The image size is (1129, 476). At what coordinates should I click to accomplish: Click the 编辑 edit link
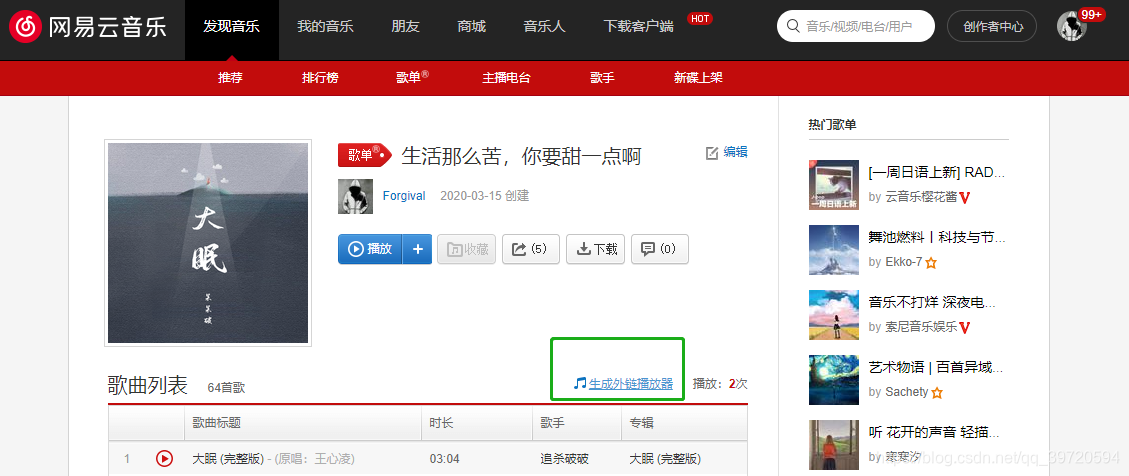point(735,152)
